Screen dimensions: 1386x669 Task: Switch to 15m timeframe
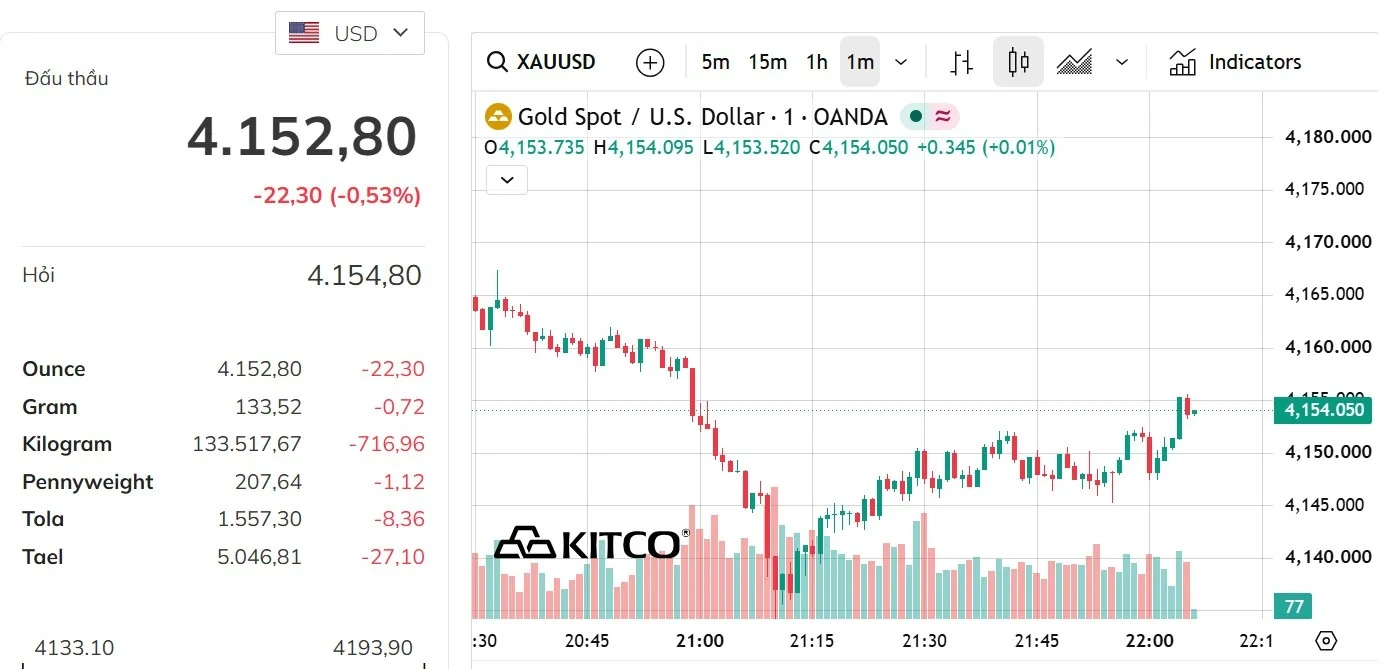pos(767,62)
